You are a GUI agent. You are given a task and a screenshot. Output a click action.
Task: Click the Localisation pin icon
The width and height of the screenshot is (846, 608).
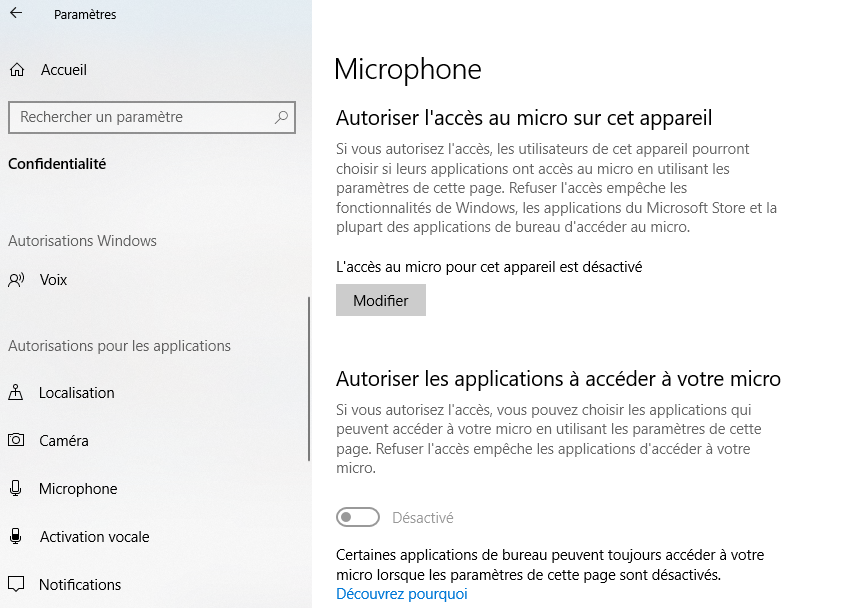click(x=16, y=392)
